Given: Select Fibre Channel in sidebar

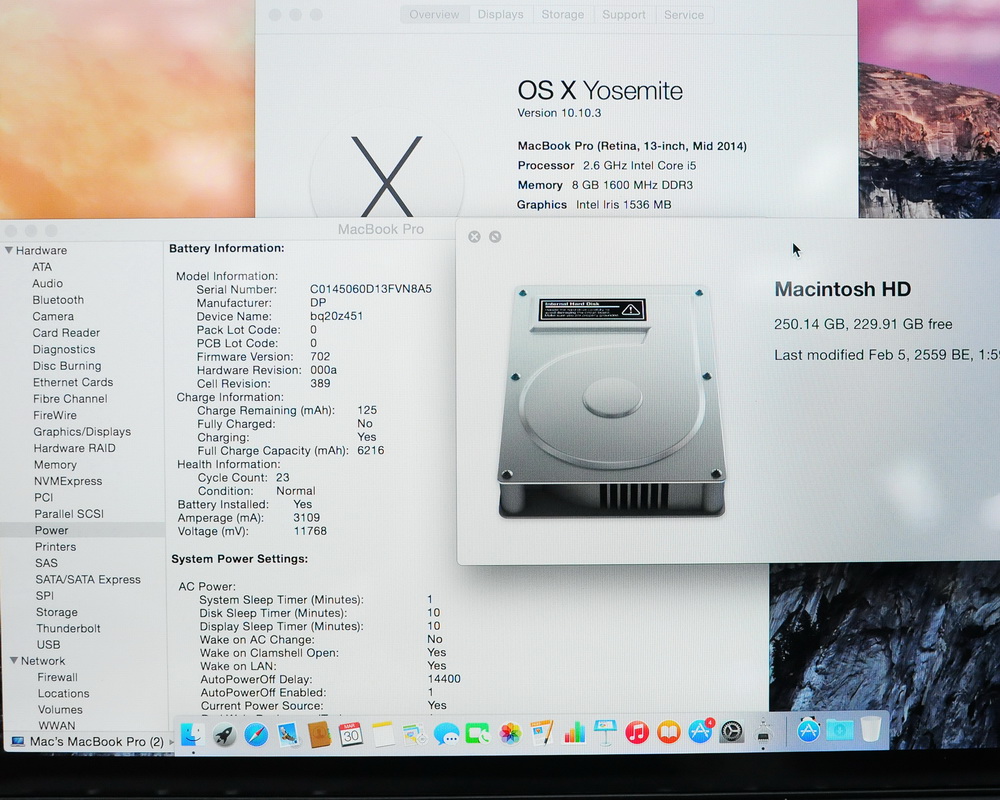Looking at the screenshot, I should click(x=70, y=399).
